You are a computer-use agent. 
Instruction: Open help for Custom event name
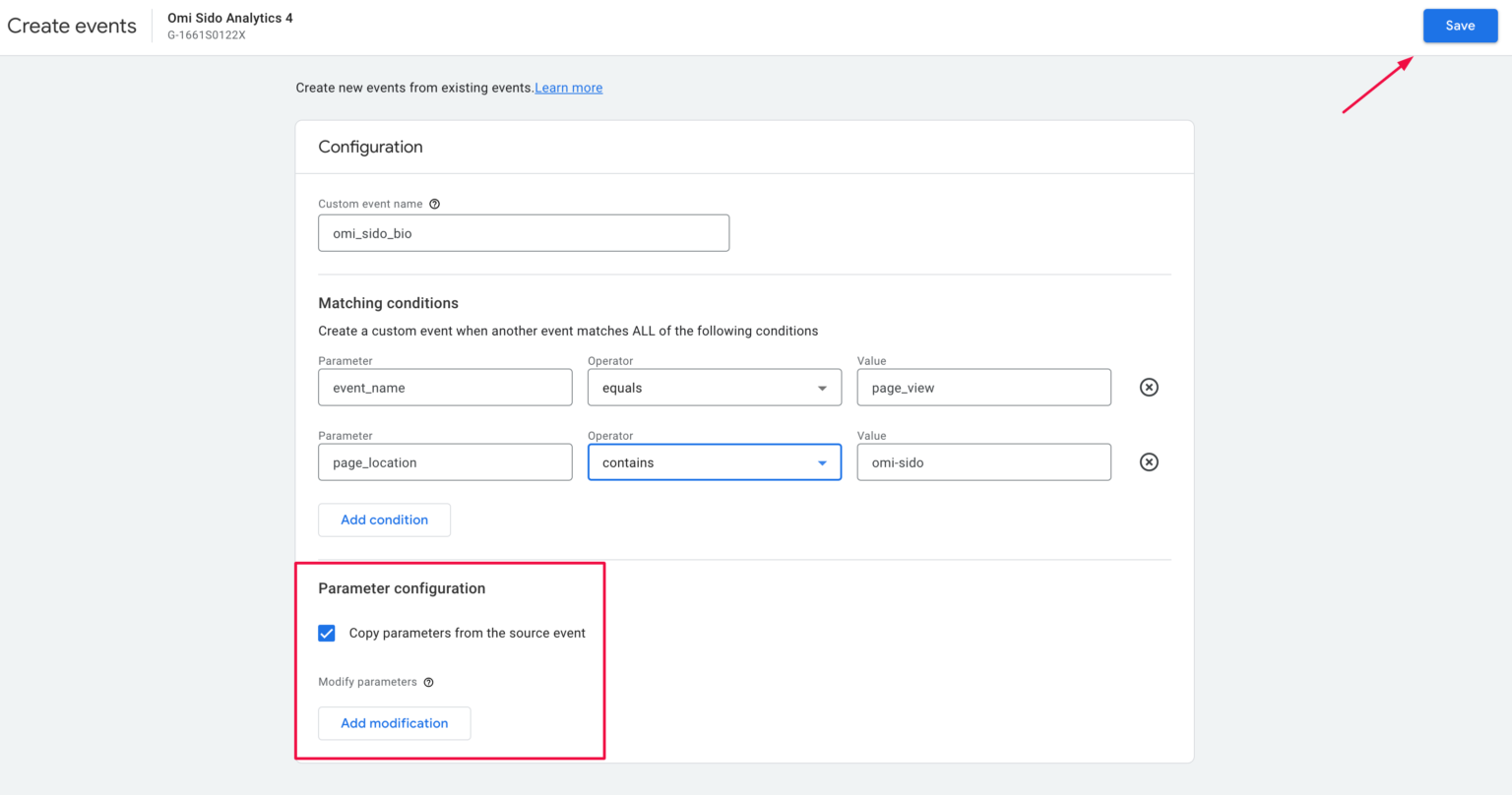[x=434, y=204]
